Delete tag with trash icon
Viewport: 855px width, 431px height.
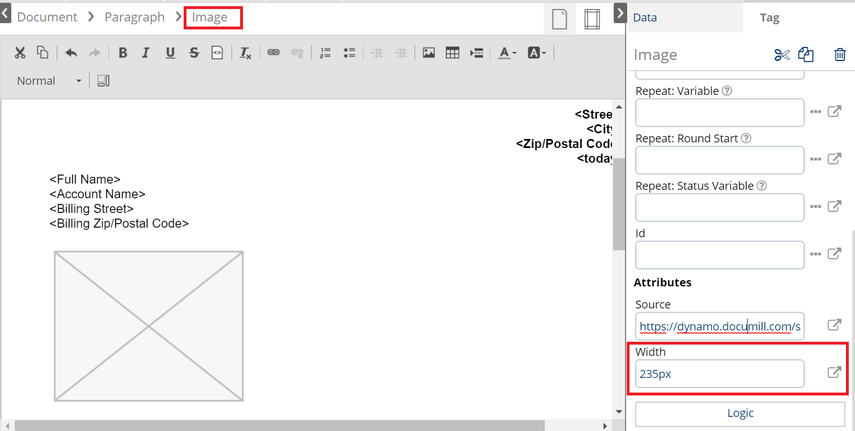[840, 55]
